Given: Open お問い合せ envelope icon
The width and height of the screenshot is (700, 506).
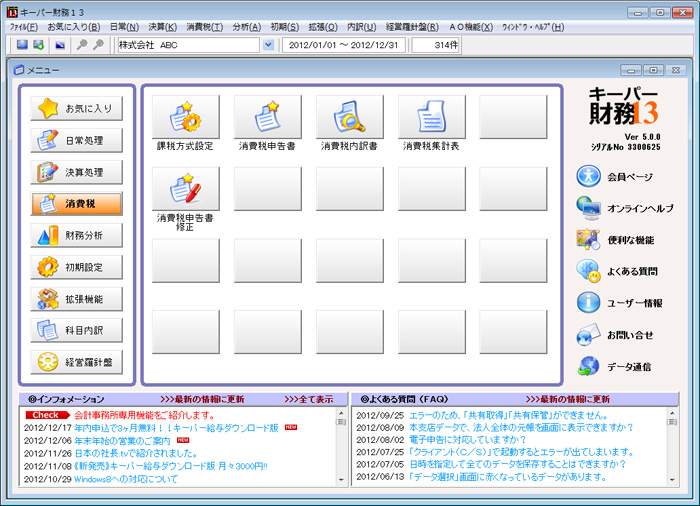Looking at the screenshot, I should (x=588, y=335).
